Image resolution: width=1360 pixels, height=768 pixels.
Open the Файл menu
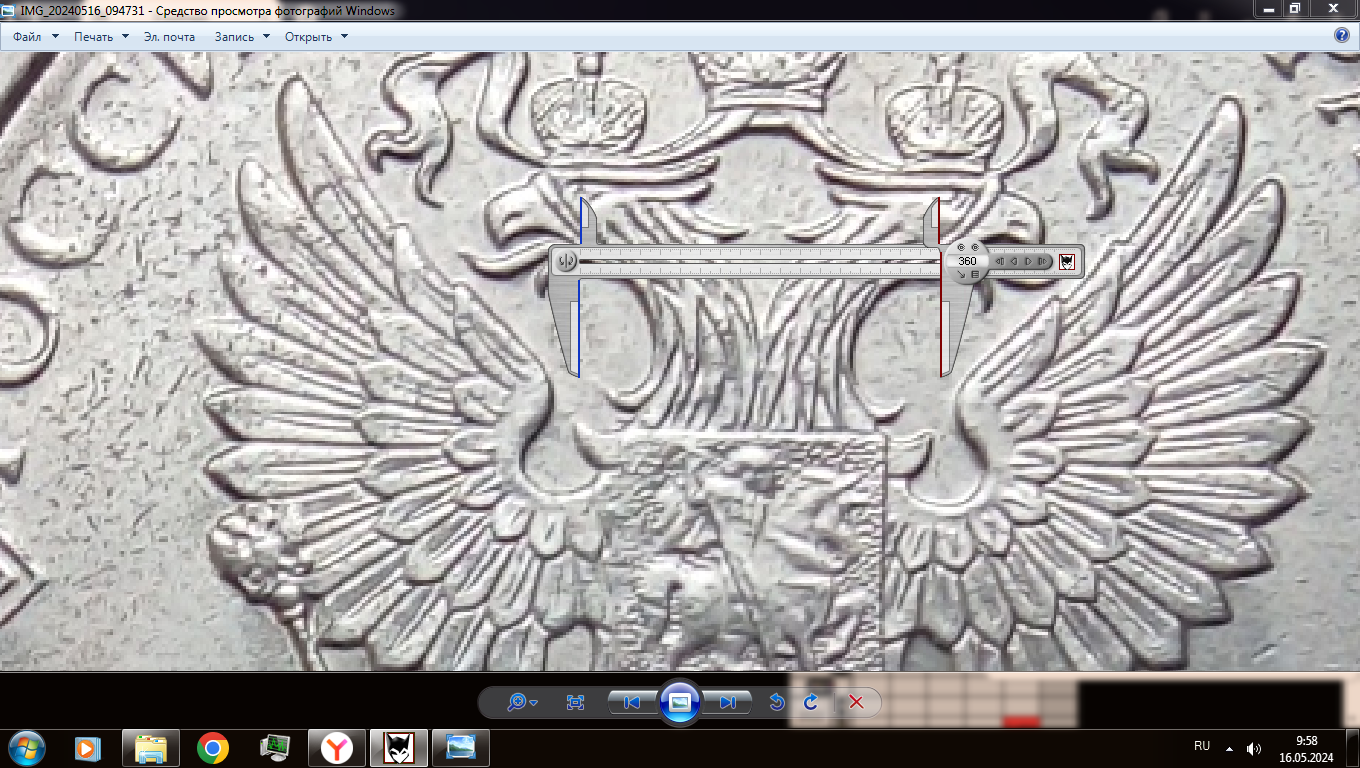pyautogui.click(x=35, y=37)
